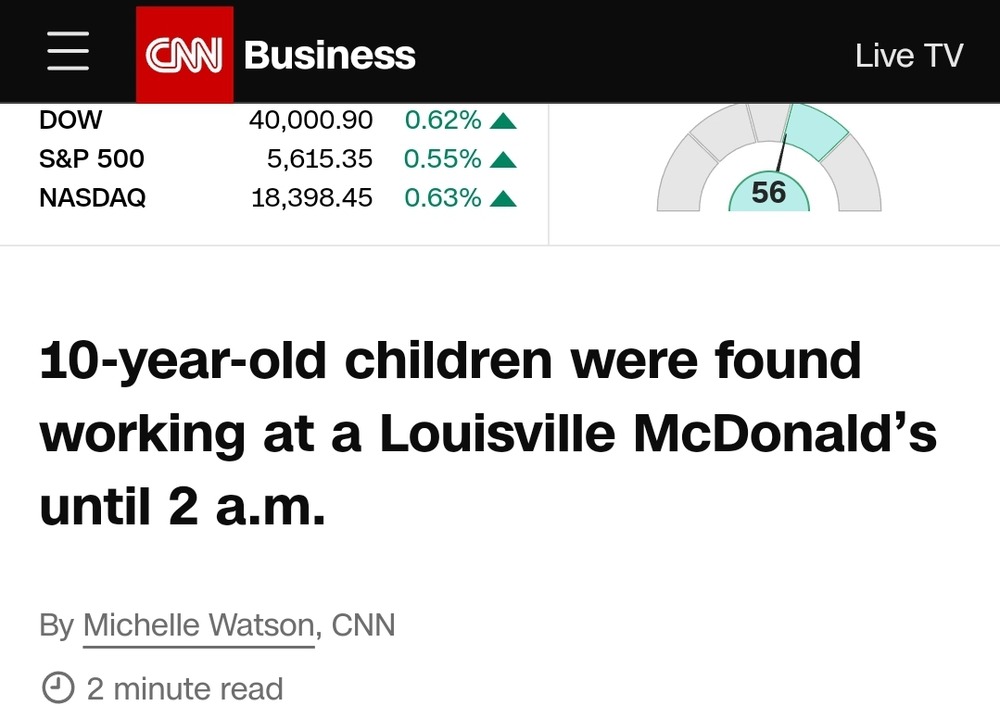Screen dimensions: 1000x706
Task: Open the Business section link
Action: (x=329, y=55)
